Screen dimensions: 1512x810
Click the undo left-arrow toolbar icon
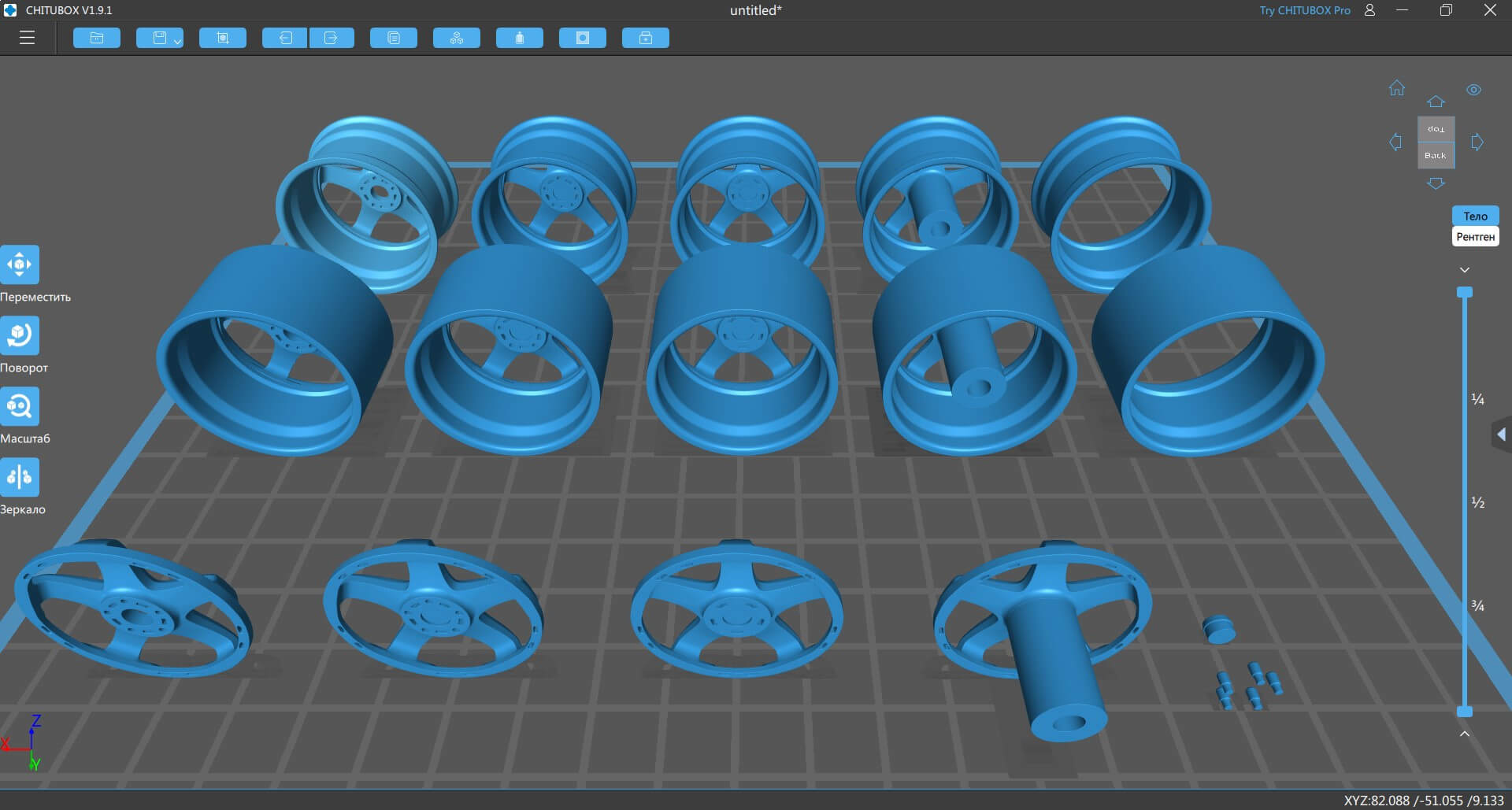284,38
